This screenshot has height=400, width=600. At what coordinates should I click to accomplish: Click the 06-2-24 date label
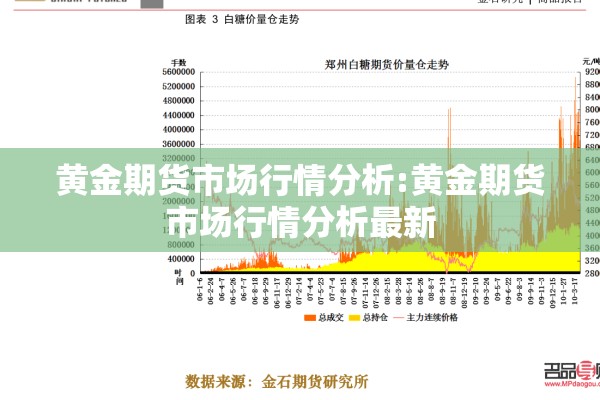[210, 291]
